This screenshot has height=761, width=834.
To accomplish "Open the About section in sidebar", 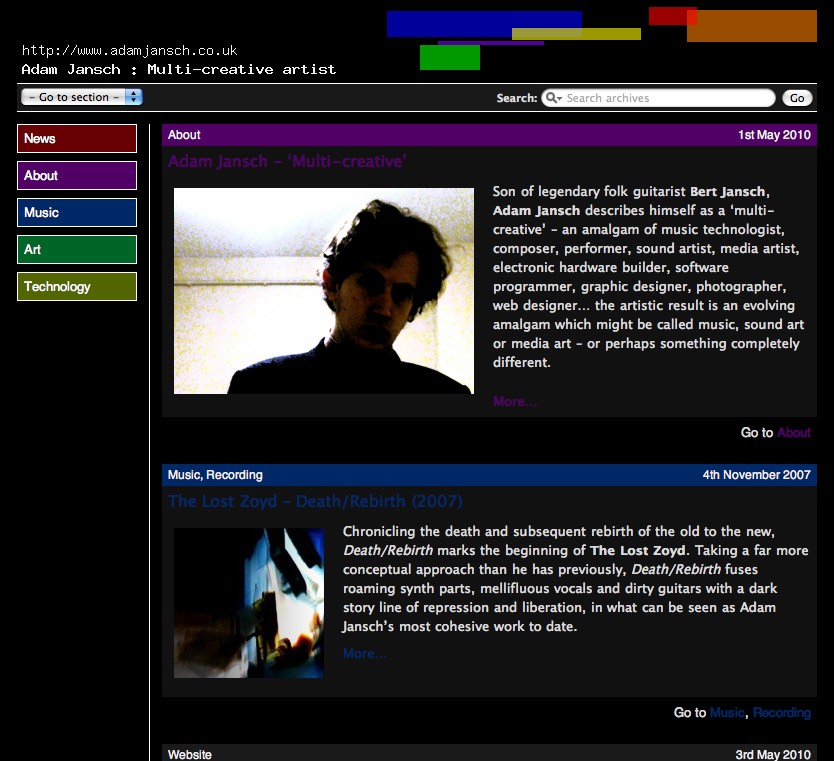I will coord(77,175).
